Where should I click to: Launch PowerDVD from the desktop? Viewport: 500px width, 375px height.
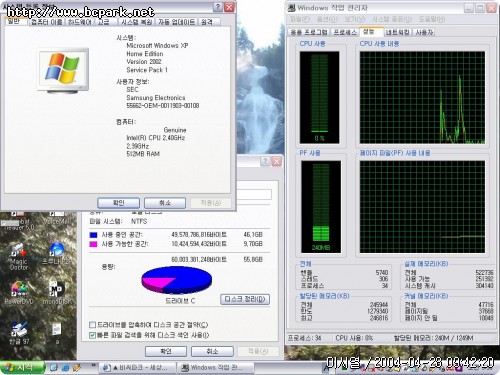point(19,292)
